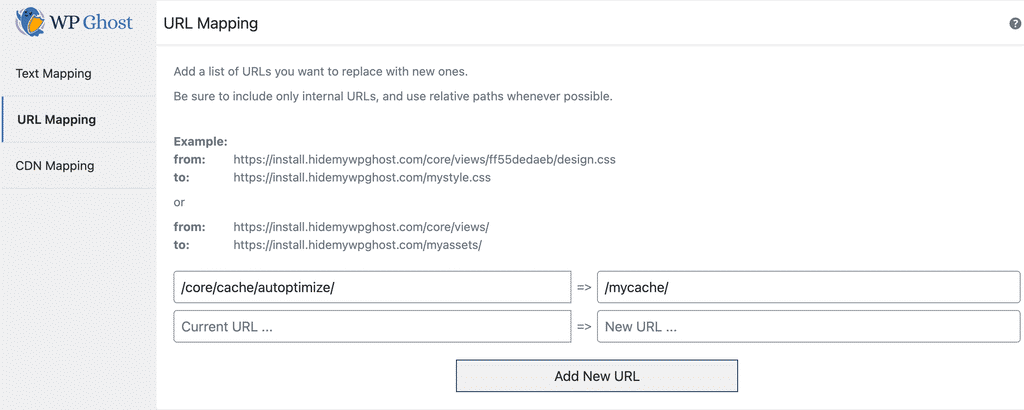Switch to the CDN Mapping tab
The width and height of the screenshot is (1024, 410).
click(x=78, y=166)
